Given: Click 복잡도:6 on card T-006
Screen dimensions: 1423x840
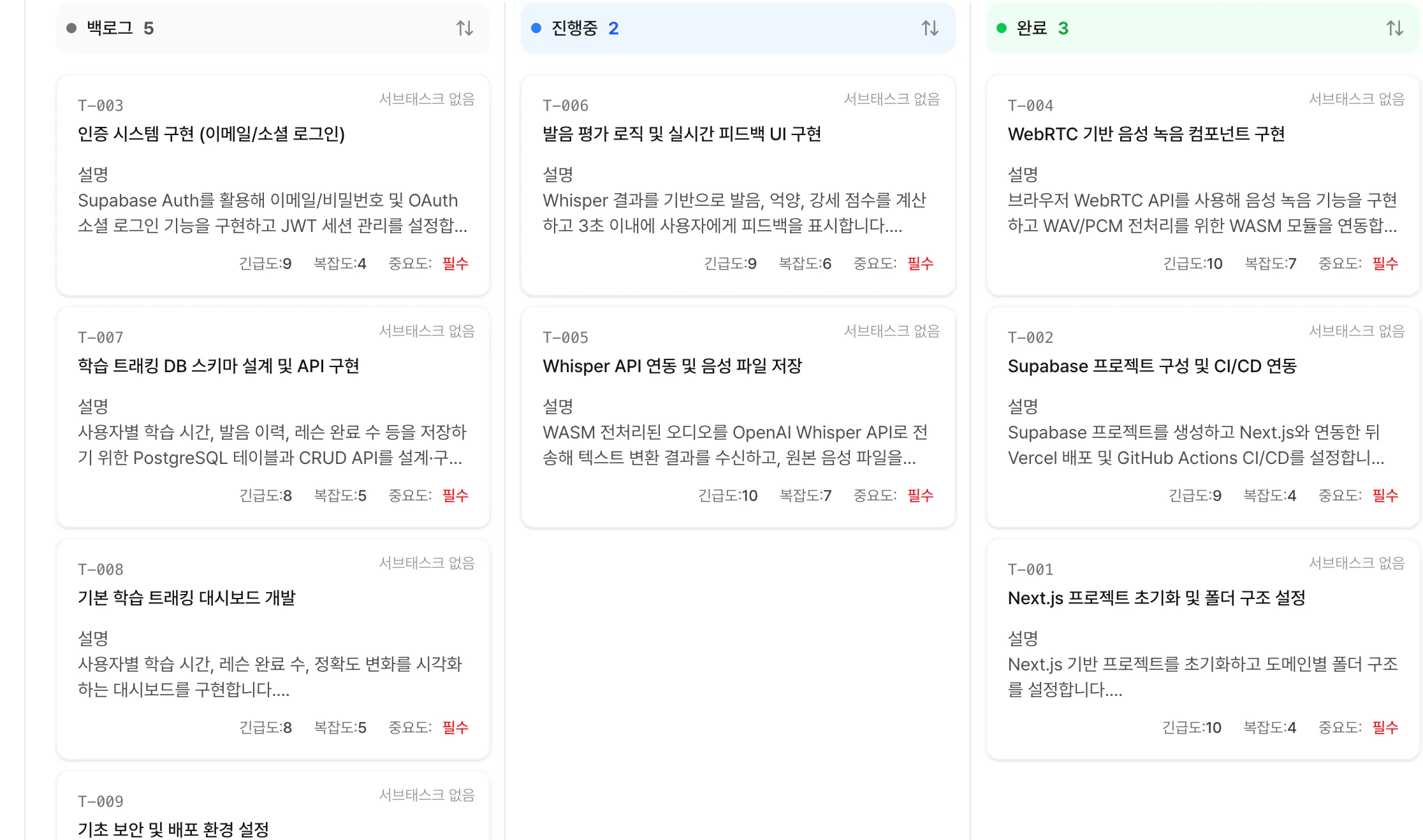Looking at the screenshot, I should pyautogui.click(x=805, y=263).
